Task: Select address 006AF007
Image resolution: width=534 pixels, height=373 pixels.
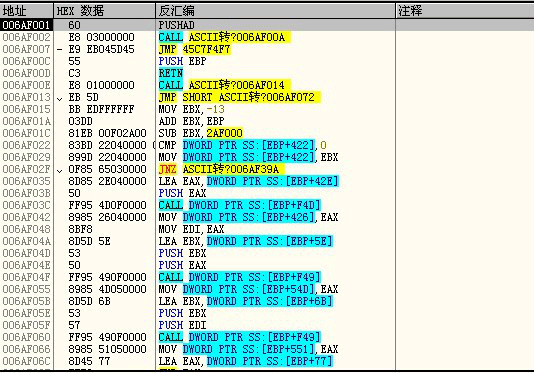Action: (x=26, y=49)
